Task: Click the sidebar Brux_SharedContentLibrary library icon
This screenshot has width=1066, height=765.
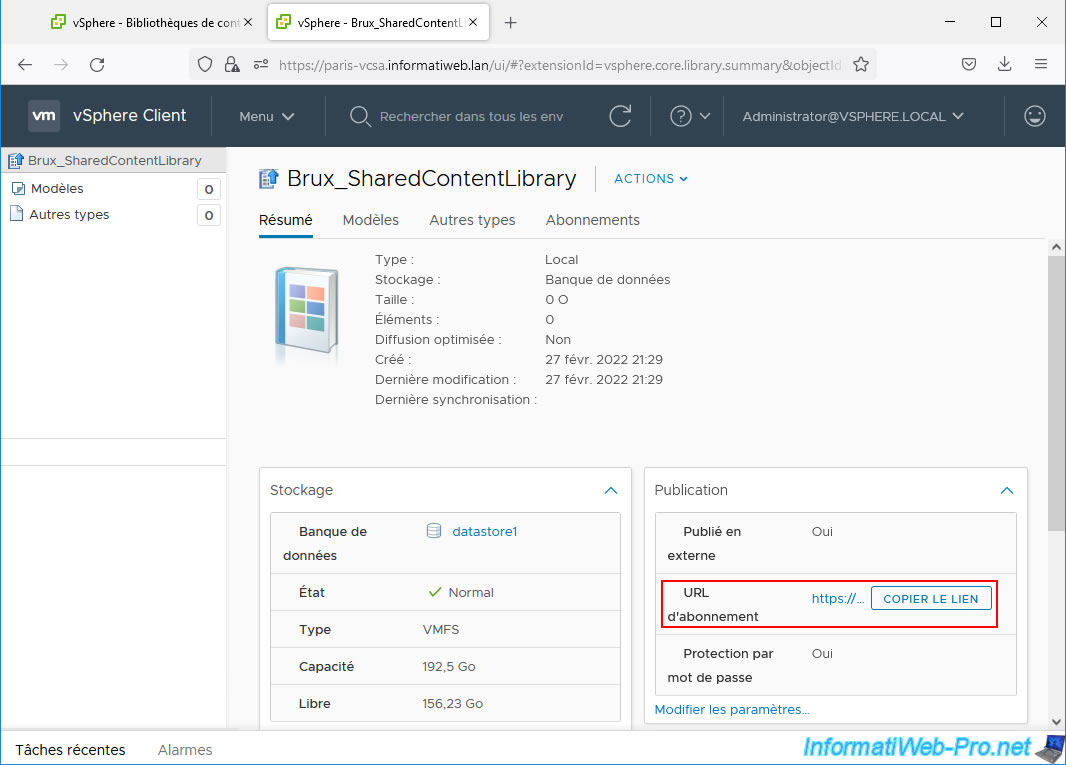Action: click(16, 160)
